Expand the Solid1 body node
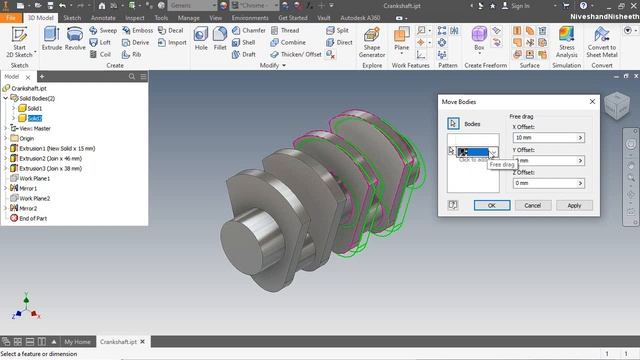This screenshot has height=360, width=640. [13, 109]
